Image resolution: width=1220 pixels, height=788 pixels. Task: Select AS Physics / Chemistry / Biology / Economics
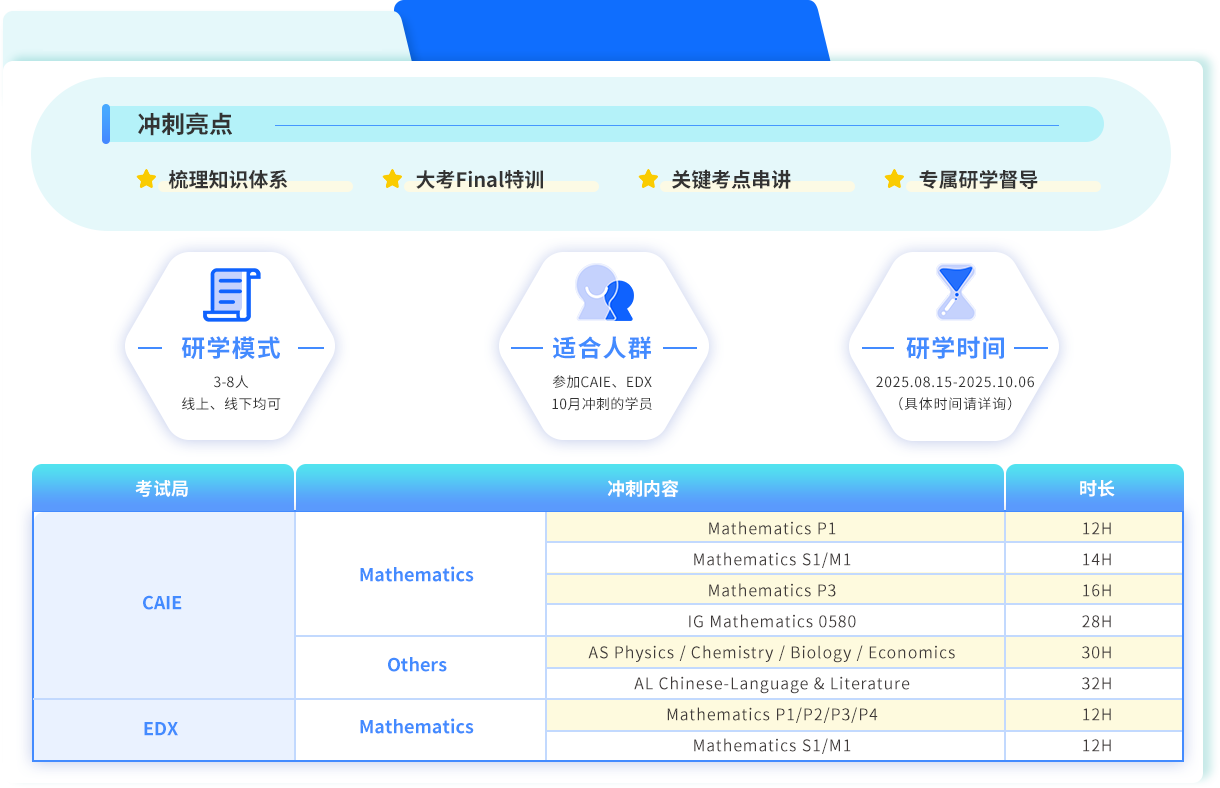(772, 652)
